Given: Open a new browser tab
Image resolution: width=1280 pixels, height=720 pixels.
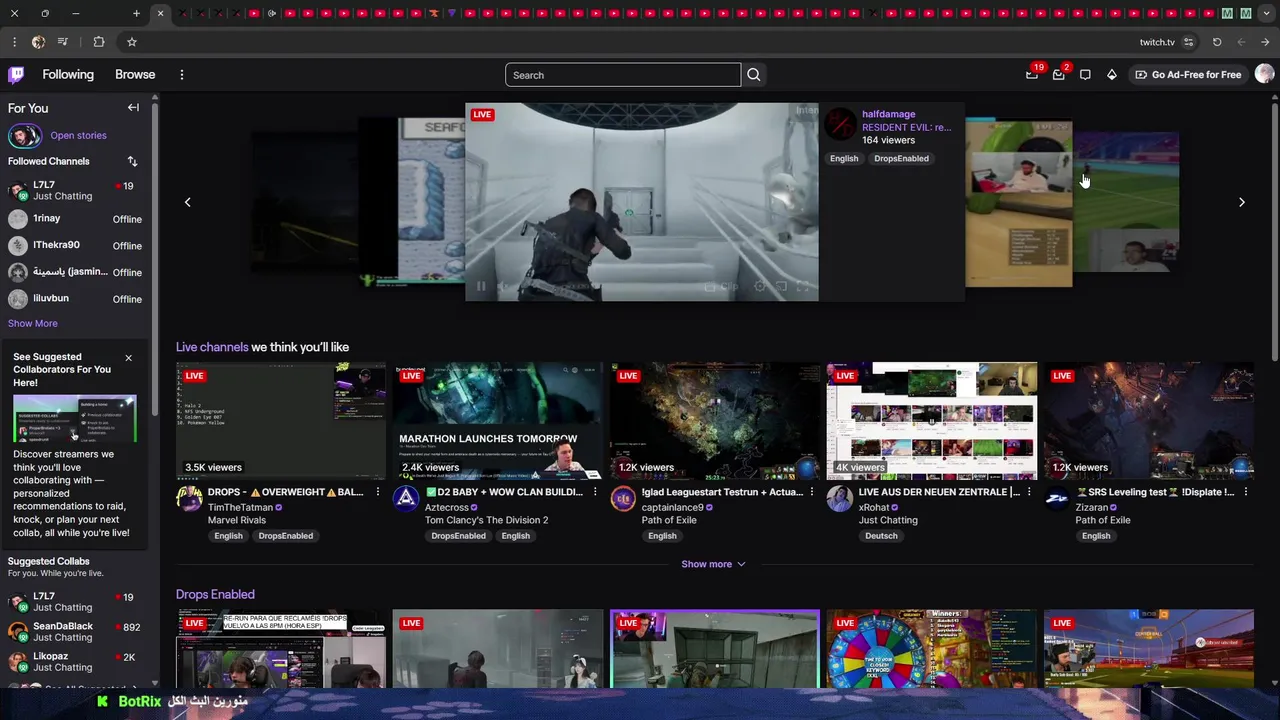Looking at the screenshot, I should [136, 13].
